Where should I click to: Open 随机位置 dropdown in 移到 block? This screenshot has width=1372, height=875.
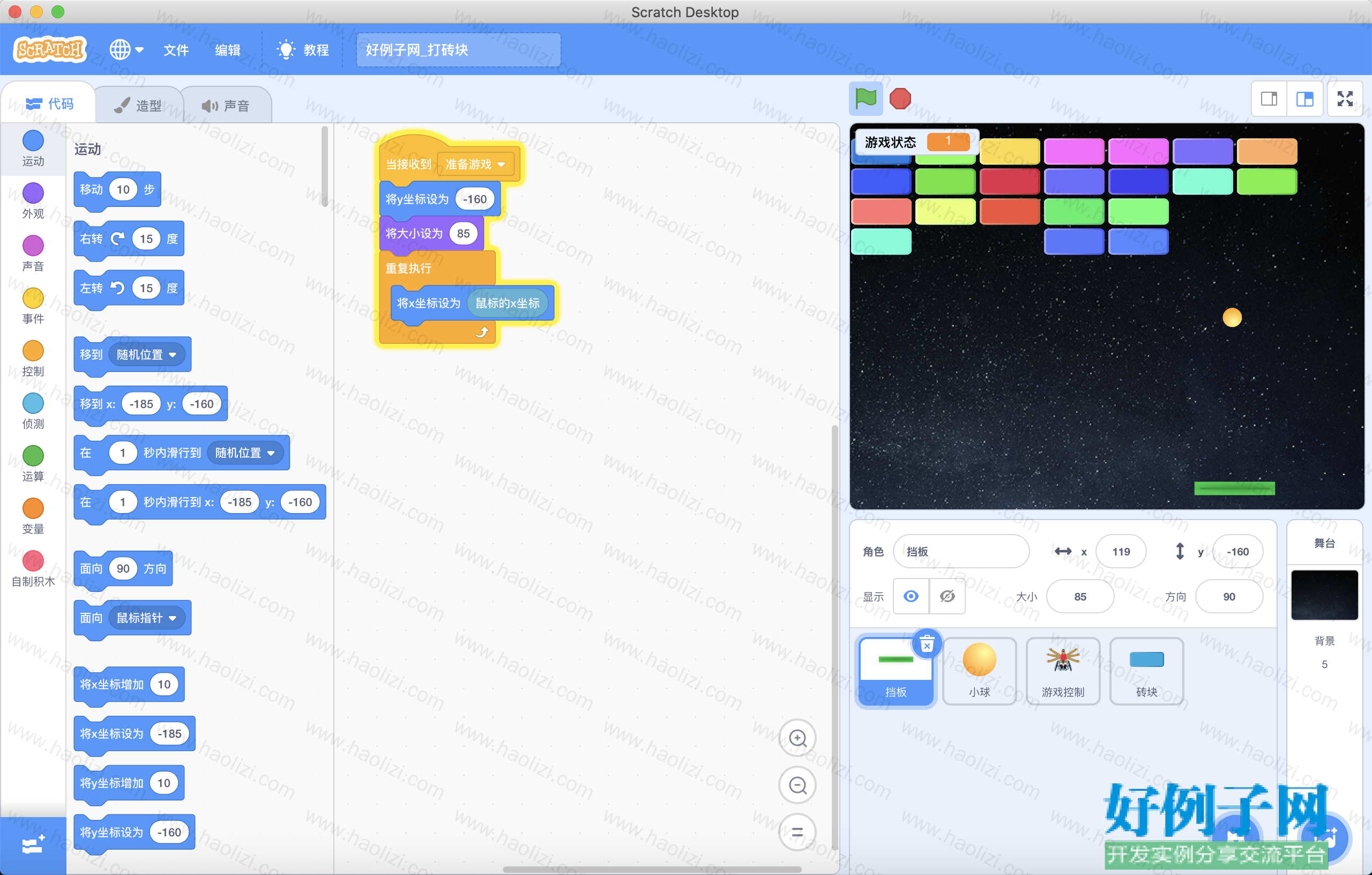(146, 354)
